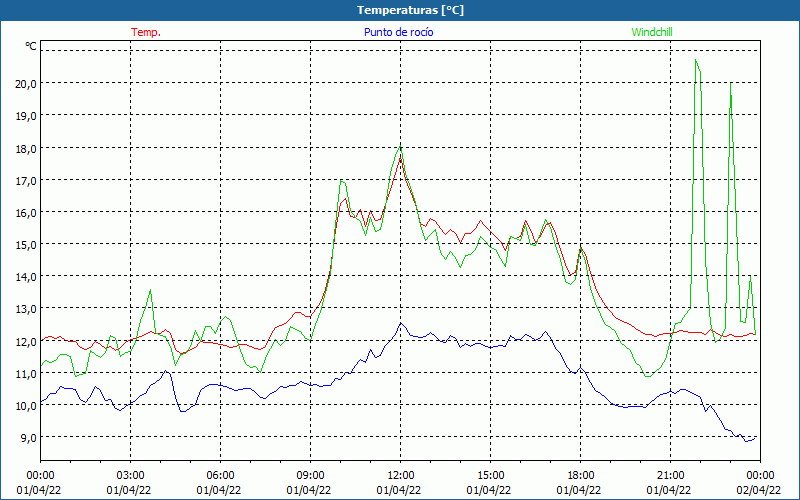
Task: Click the '00:00' time label above 02/04/22
Action: coord(760,476)
